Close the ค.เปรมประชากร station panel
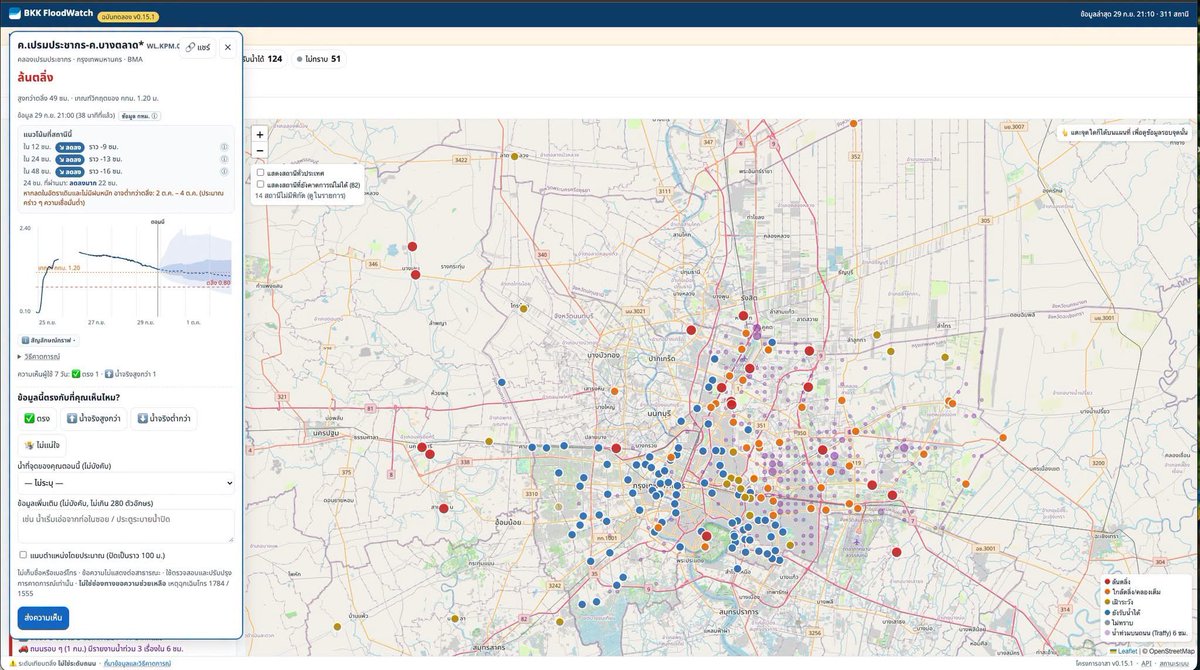Image resolution: width=1200 pixels, height=670 pixels. point(227,47)
